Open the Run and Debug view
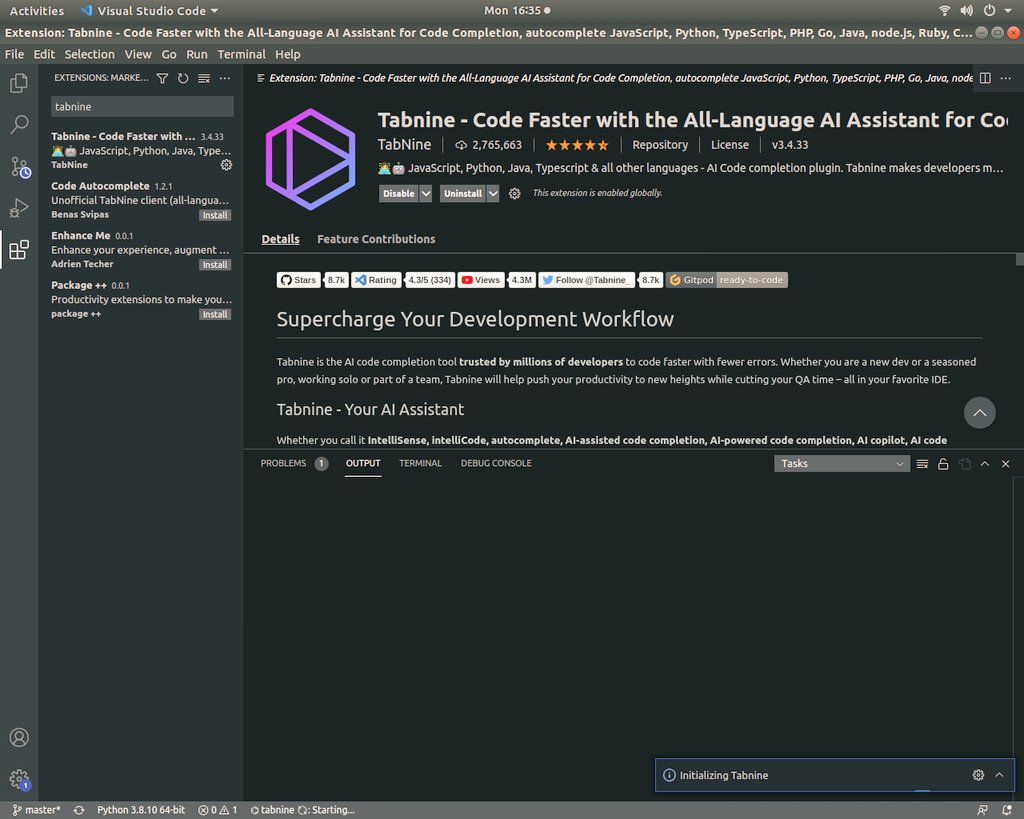 click(18, 208)
